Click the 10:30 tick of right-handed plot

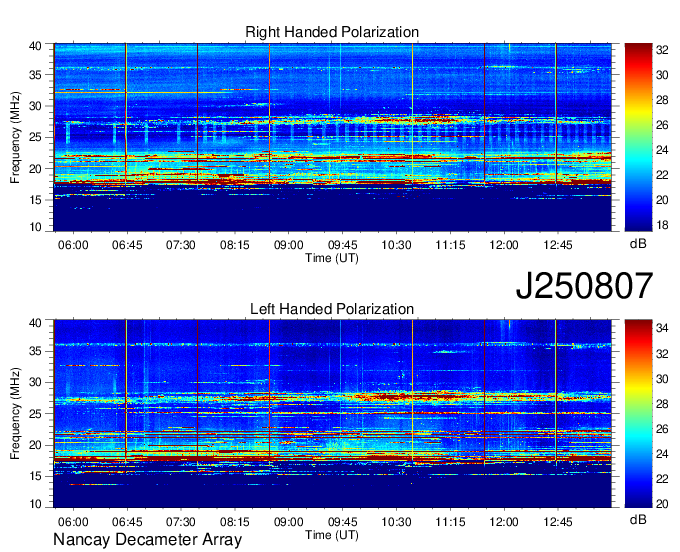tap(396, 245)
